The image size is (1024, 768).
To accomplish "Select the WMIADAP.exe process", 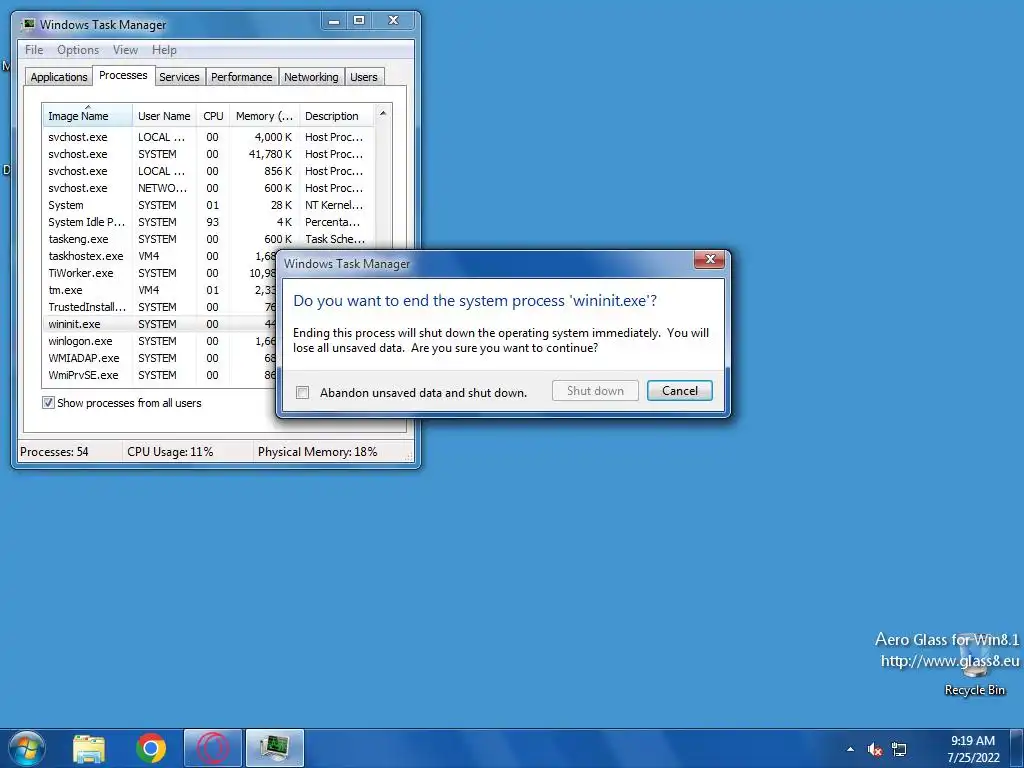I will pyautogui.click(x=160, y=358).
